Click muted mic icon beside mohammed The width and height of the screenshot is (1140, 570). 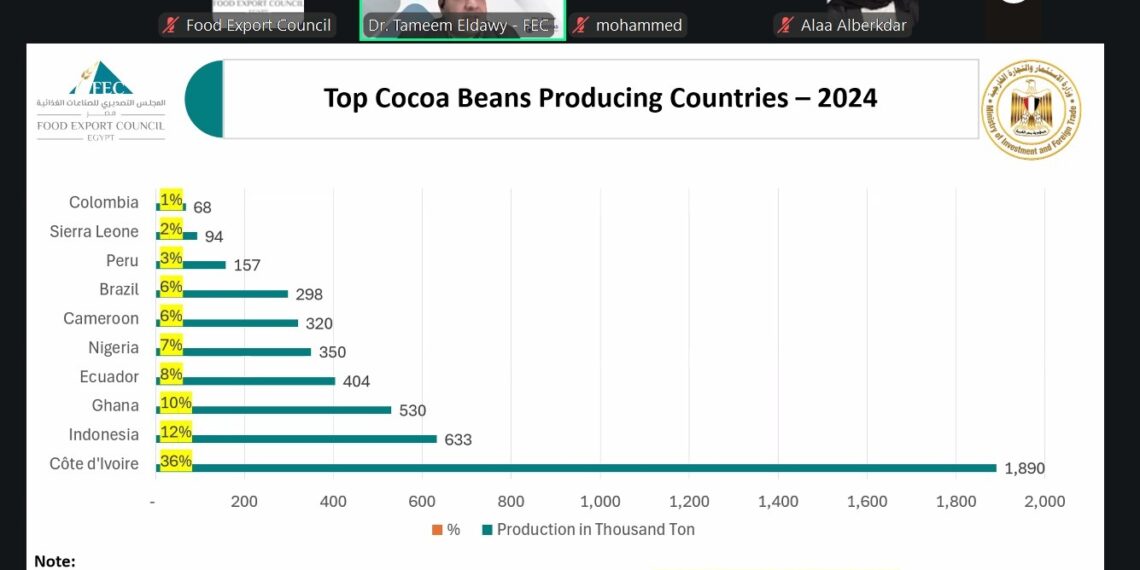(581, 26)
